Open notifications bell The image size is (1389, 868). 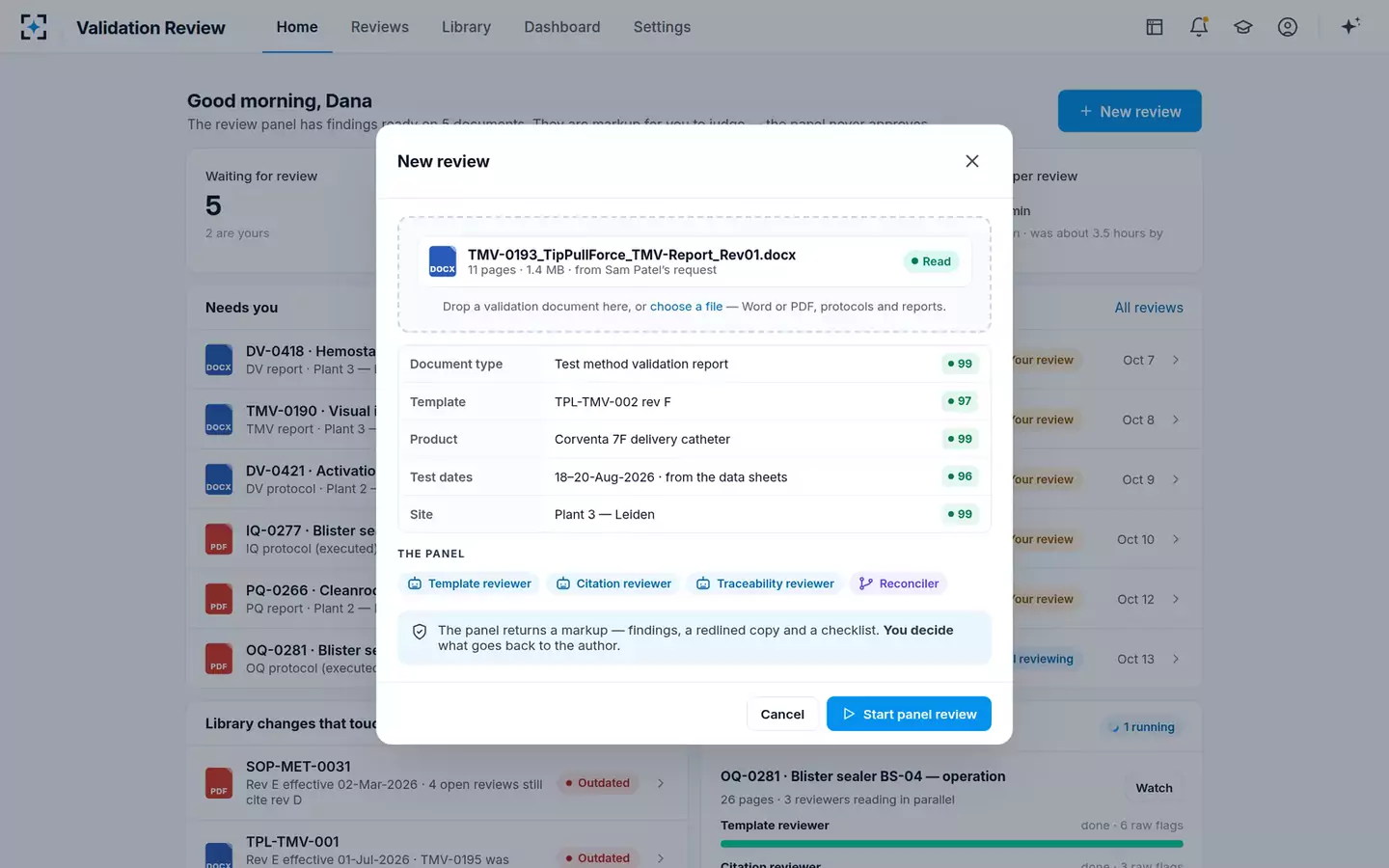(x=1199, y=27)
